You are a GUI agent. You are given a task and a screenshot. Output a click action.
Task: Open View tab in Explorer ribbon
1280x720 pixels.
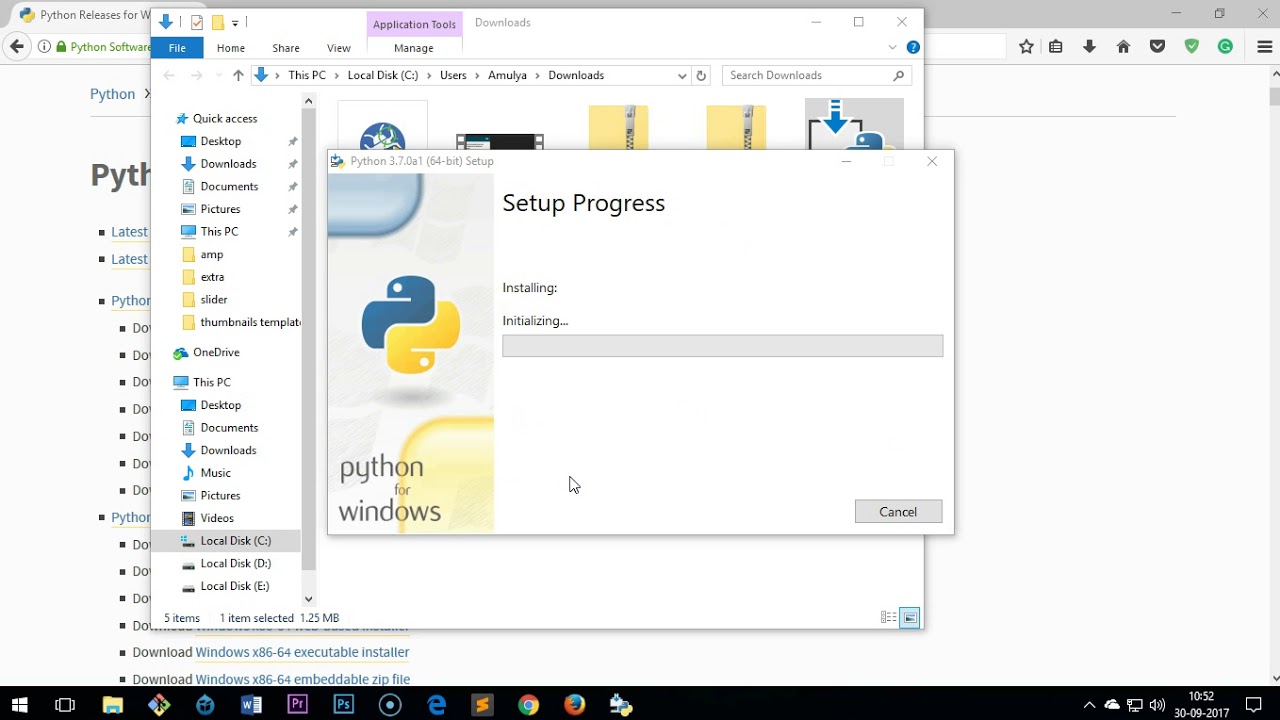(x=339, y=48)
